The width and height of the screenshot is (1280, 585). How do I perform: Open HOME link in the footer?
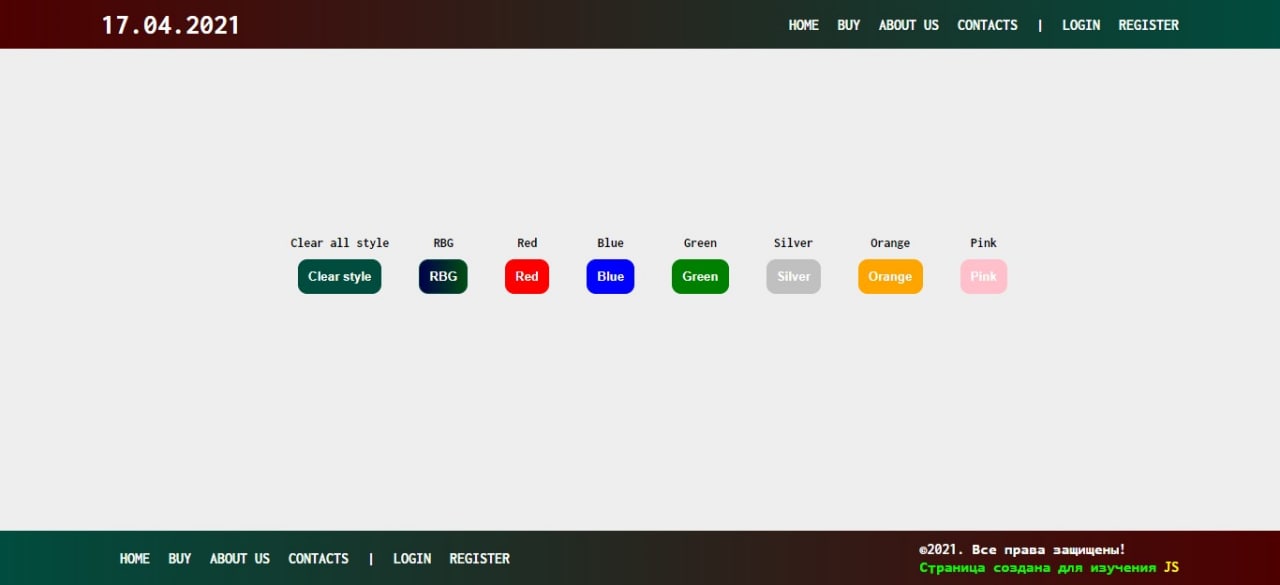point(135,559)
